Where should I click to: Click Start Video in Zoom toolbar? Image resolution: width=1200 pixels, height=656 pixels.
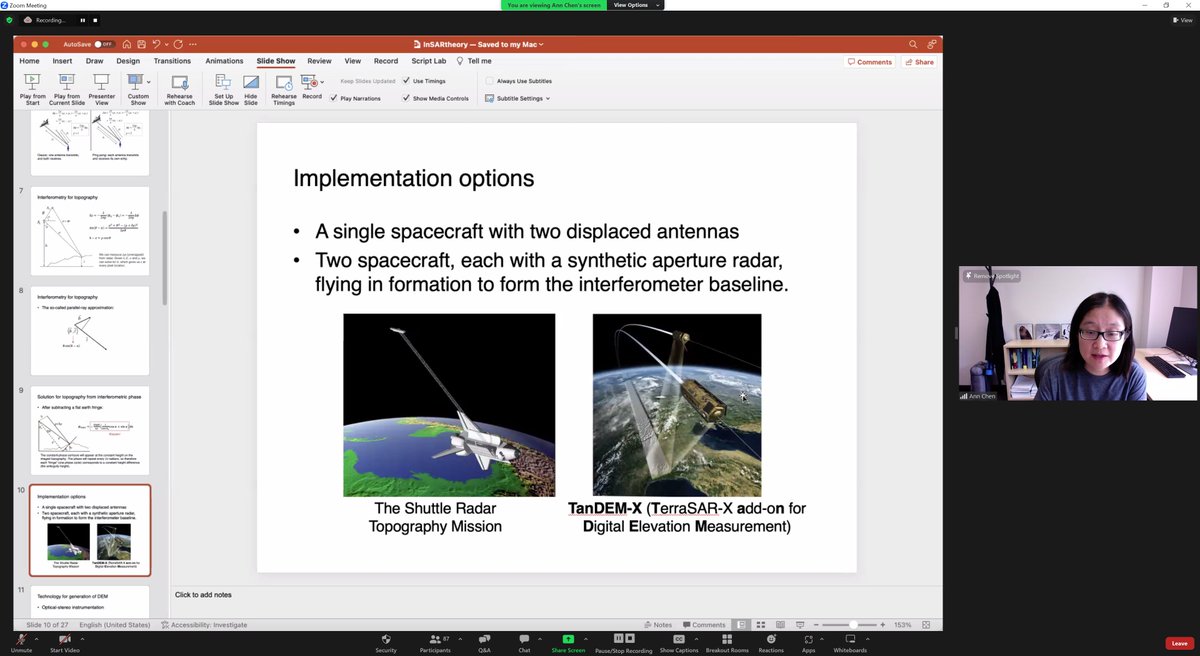point(65,643)
